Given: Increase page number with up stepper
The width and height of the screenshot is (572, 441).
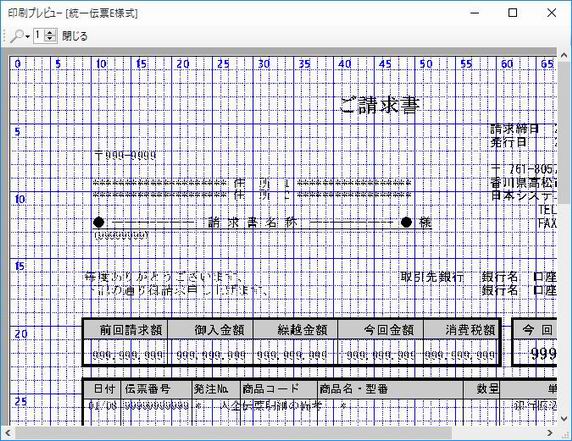Looking at the screenshot, I should 50,33.
